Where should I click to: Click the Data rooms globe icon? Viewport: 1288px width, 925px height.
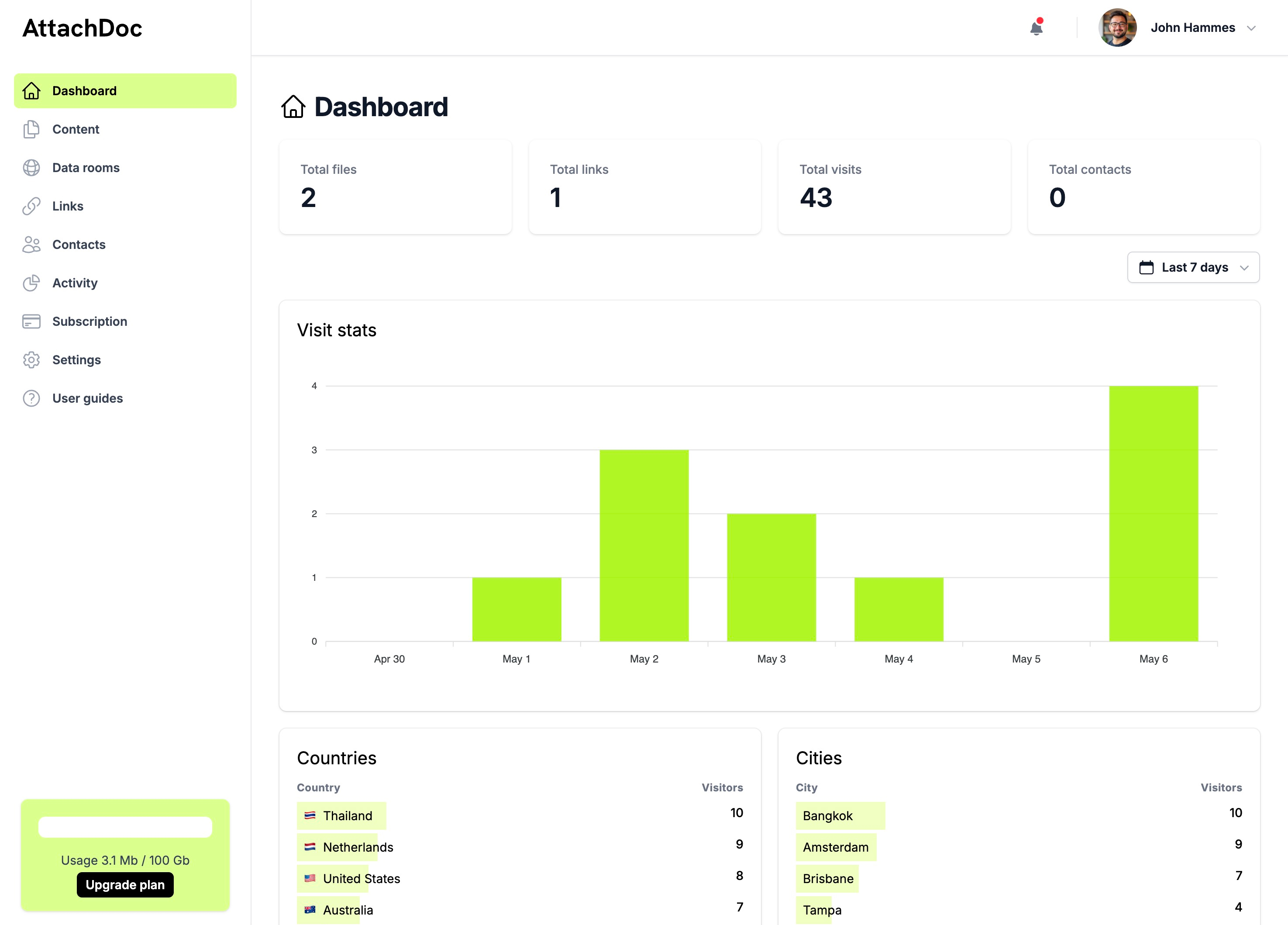(x=31, y=168)
